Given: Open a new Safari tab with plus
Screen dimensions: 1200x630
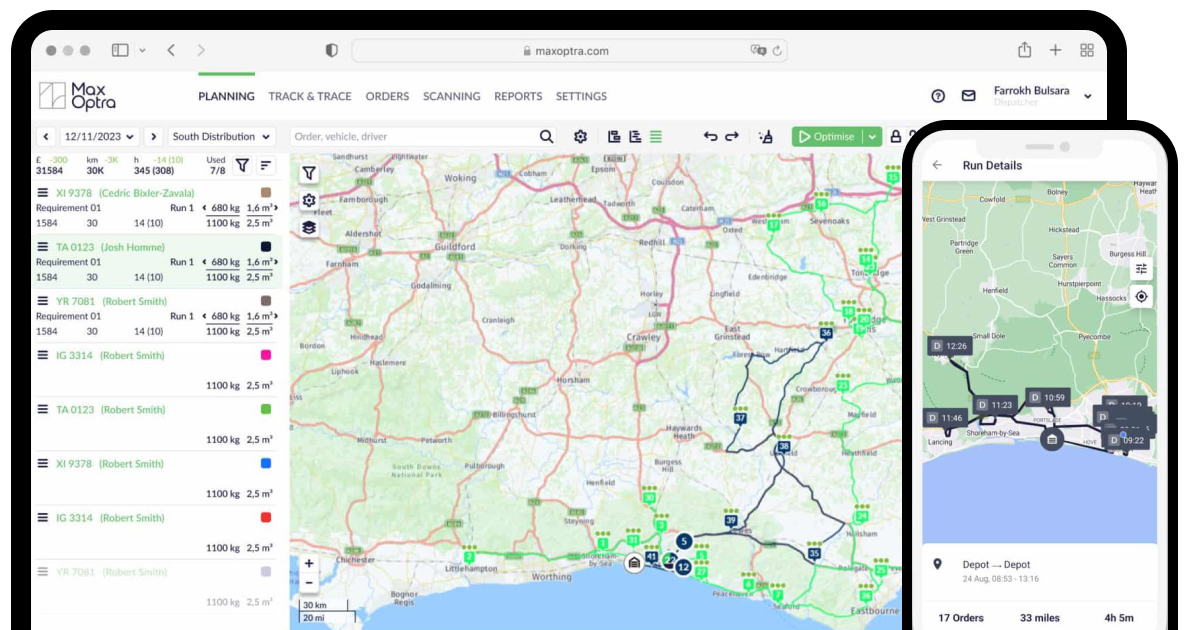Looking at the screenshot, I should [1055, 50].
